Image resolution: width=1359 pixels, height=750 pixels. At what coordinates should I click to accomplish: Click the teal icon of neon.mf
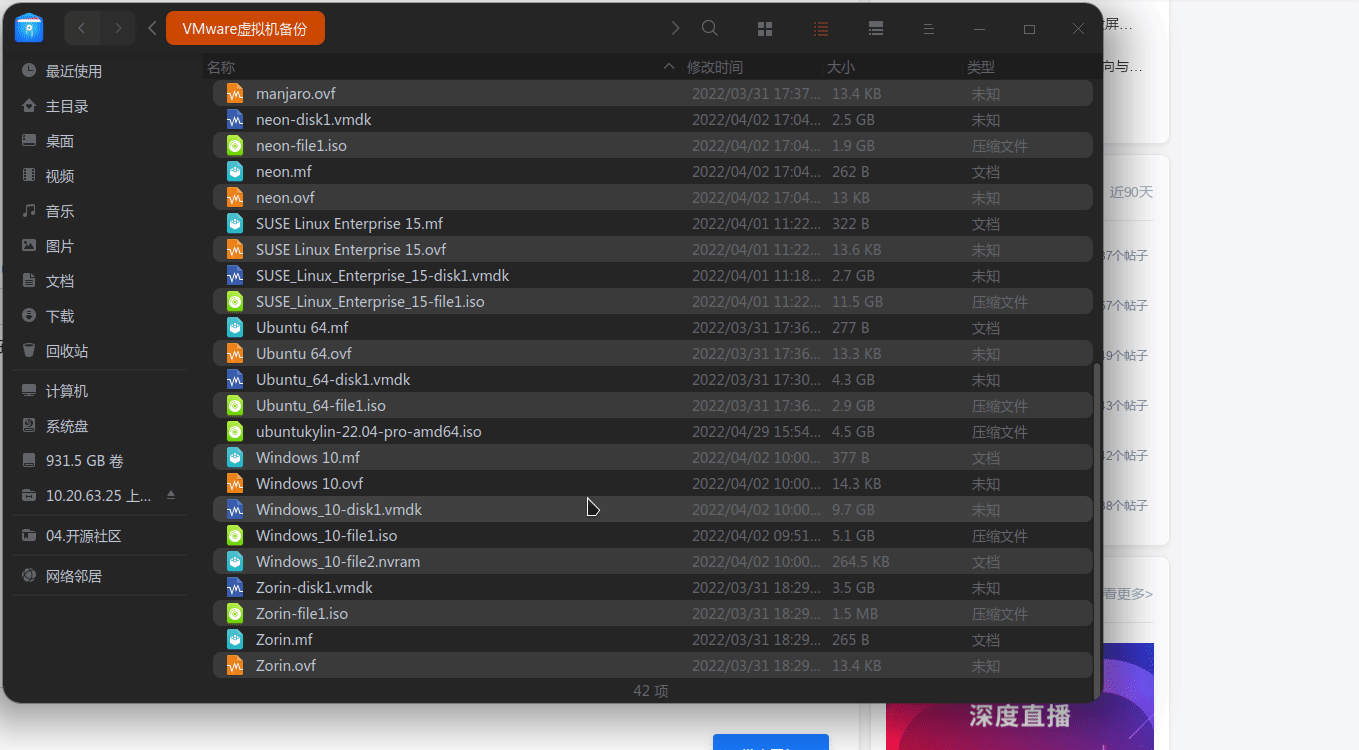coord(235,171)
